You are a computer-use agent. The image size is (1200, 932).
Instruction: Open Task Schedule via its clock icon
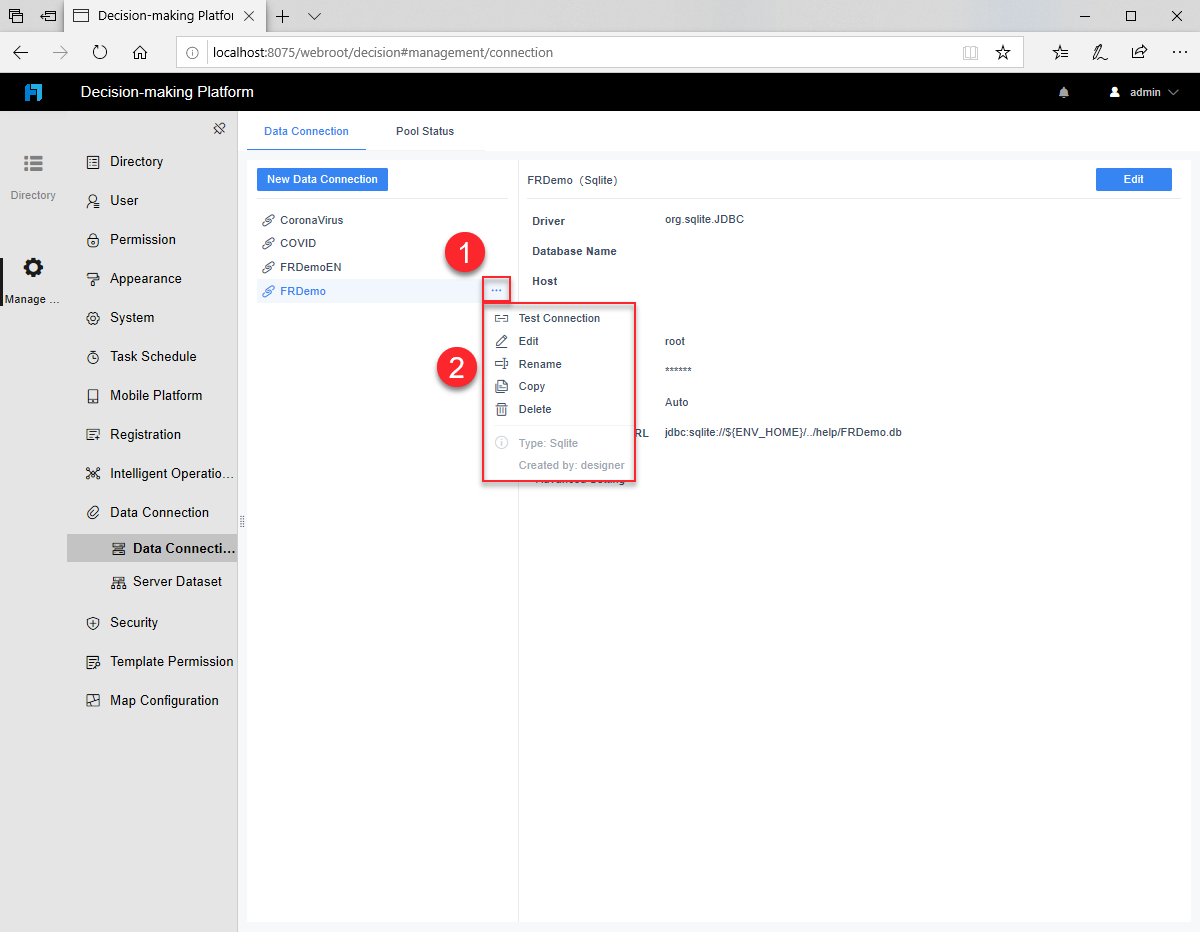92,356
